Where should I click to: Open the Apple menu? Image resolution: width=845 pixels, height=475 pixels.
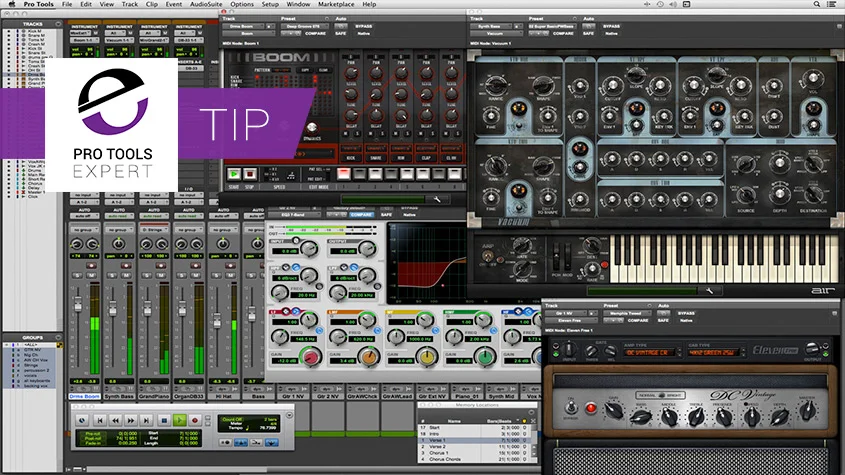point(12,4)
